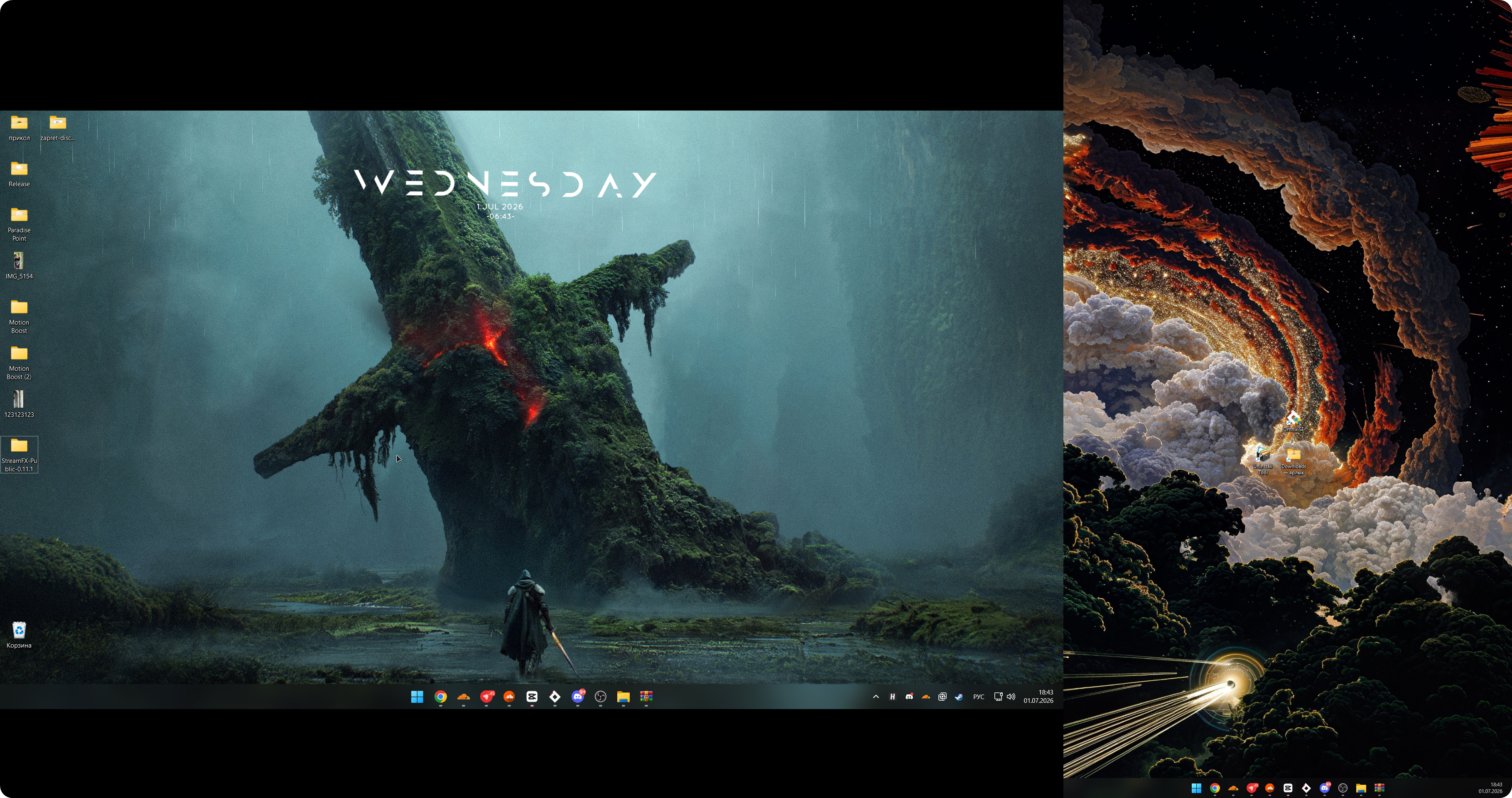1512x798 pixels.
Task: Click the H icon in the system tray
Action: [x=892, y=697]
